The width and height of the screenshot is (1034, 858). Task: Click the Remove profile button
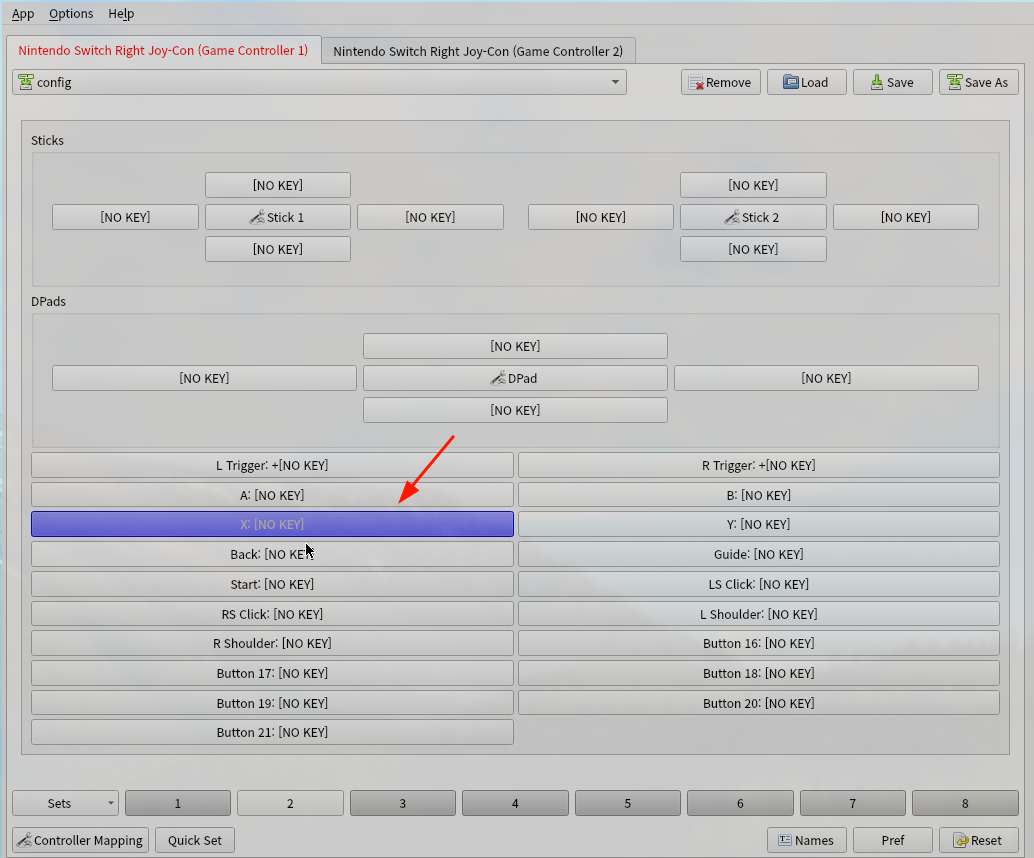coord(721,82)
